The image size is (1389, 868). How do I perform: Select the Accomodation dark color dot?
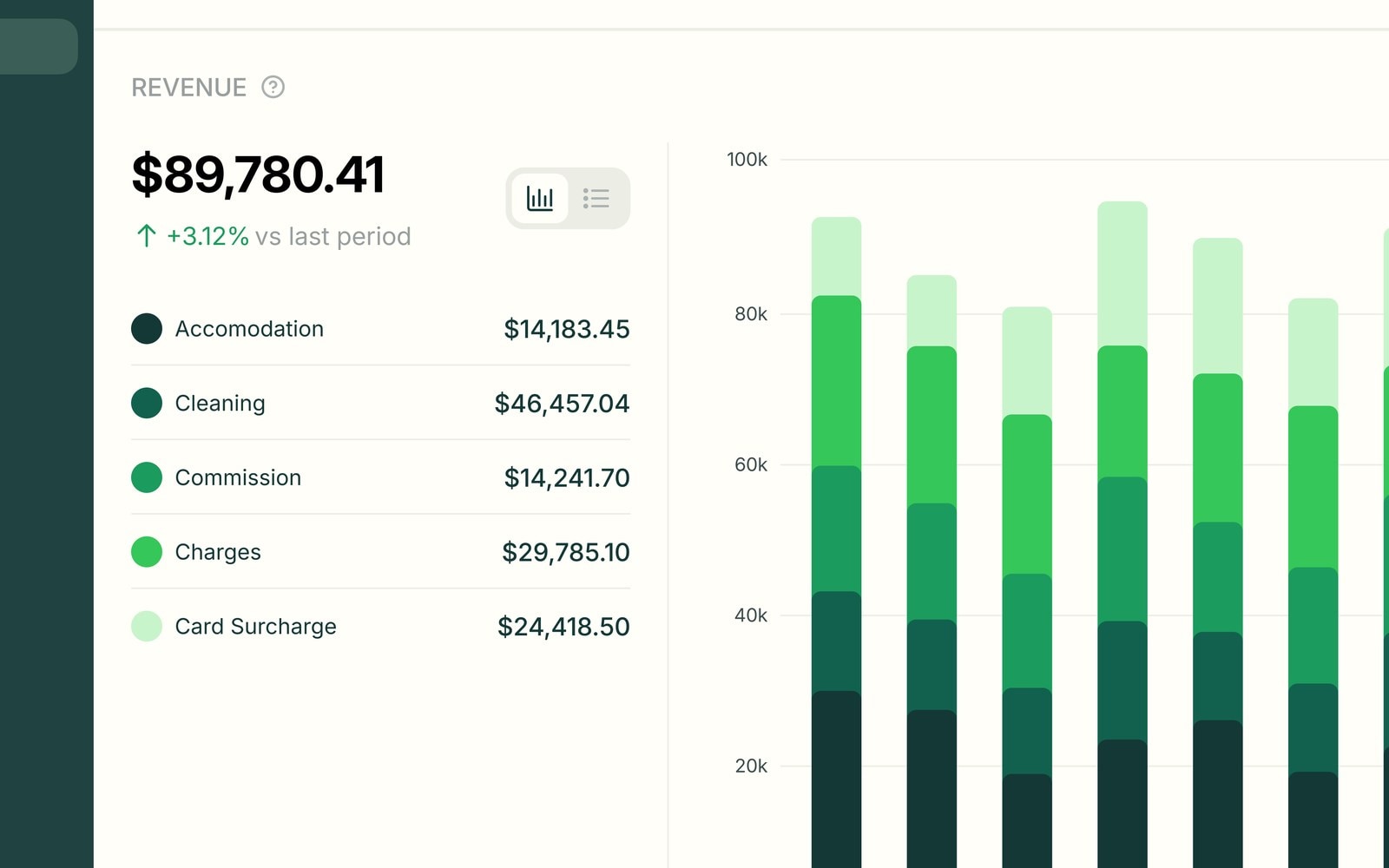coord(147,329)
